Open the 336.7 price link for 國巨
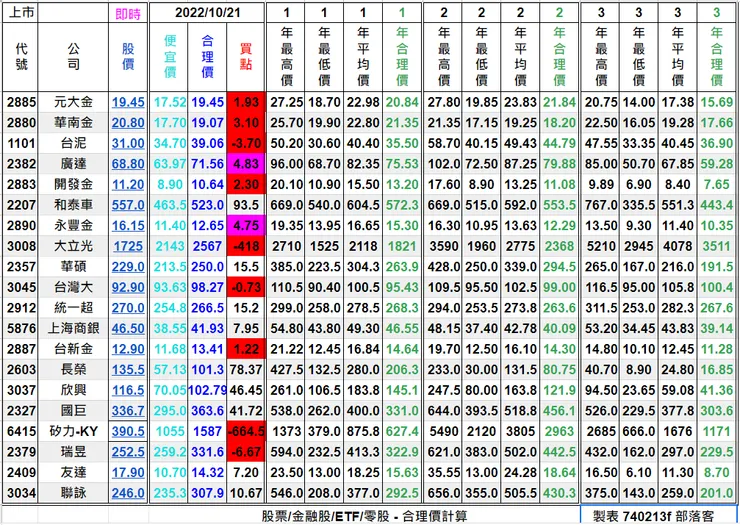Image resolution: width=740 pixels, height=525 pixels. pyautogui.click(x=128, y=411)
